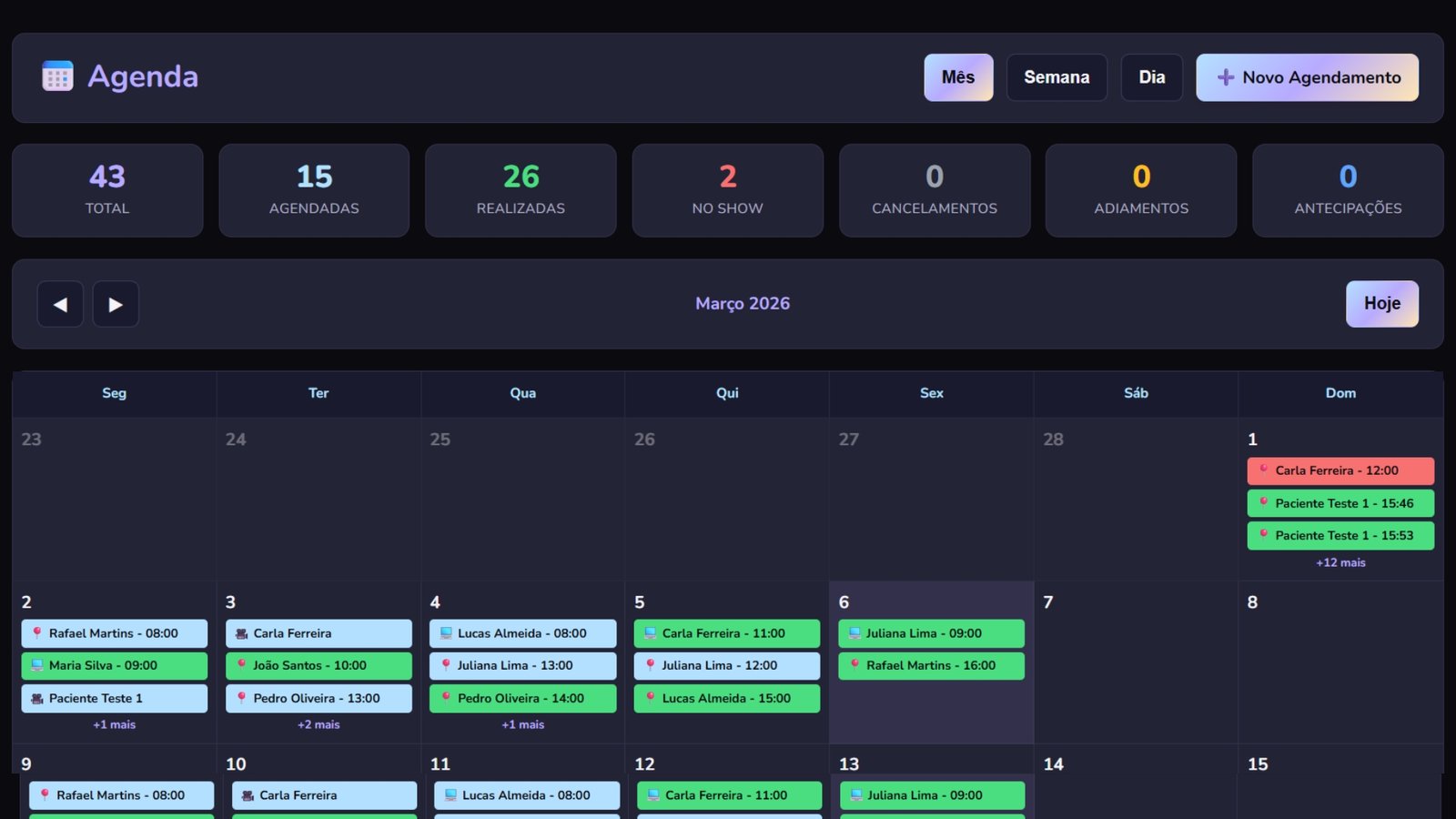Expand +12 mais on March 1
This screenshot has width=1456, height=819.
pos(1340,562)
